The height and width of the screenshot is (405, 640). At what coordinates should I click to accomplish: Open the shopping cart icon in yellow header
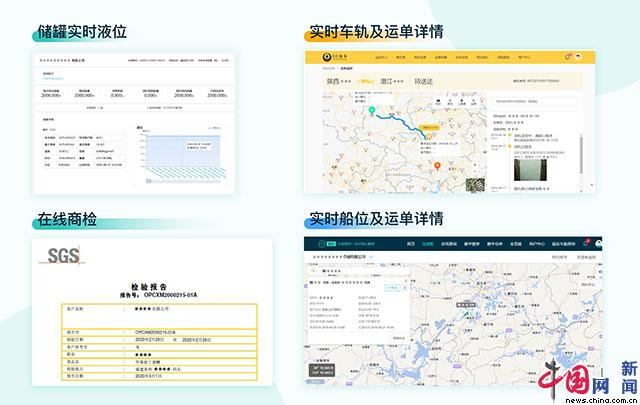coord(568,57)
